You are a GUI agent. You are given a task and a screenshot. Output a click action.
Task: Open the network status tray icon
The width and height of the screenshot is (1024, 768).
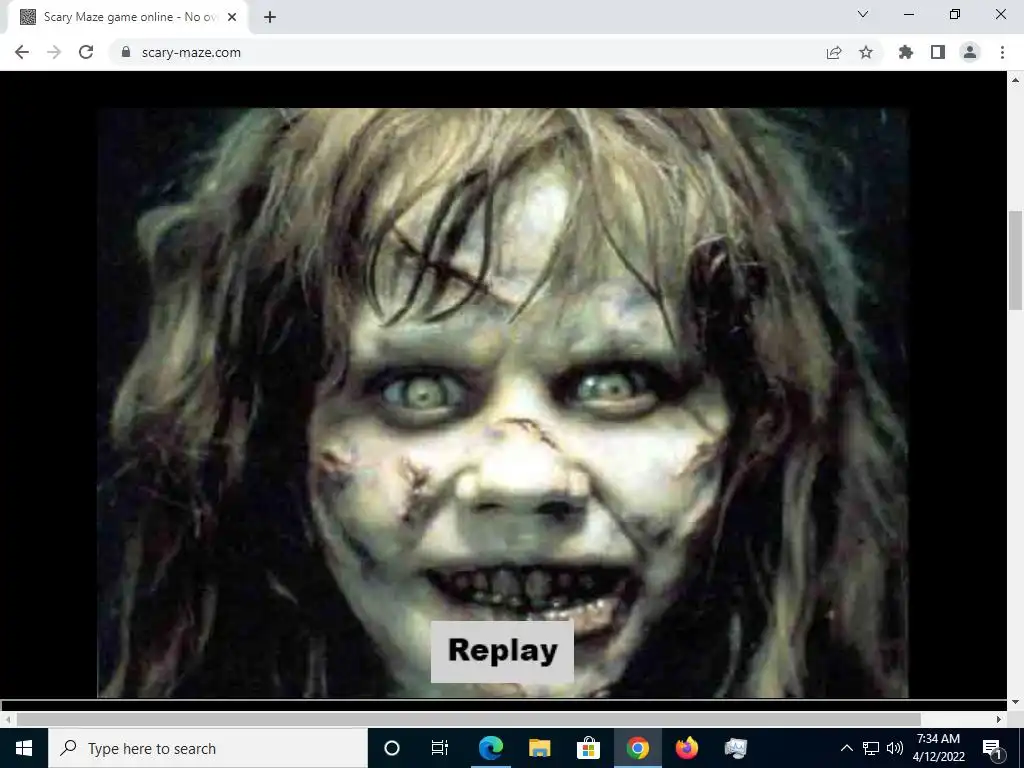(x=871, y=748)
